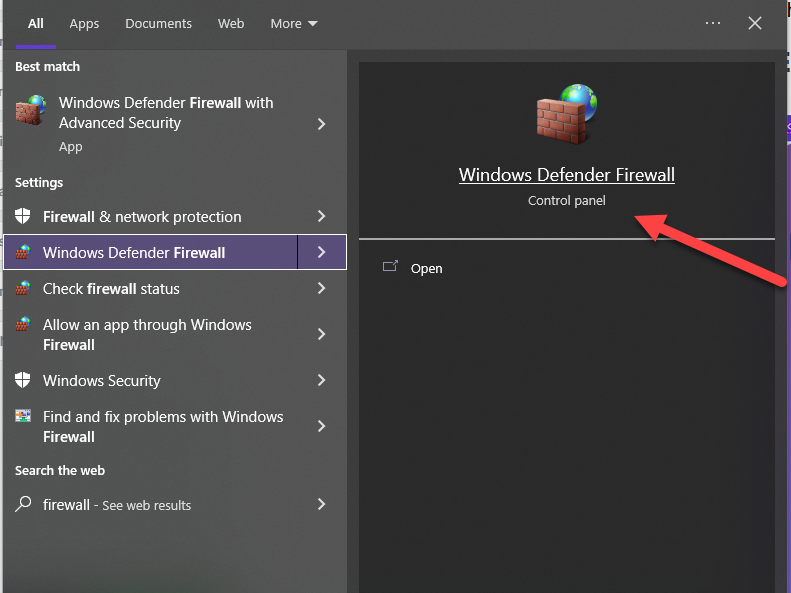Expand the Check firewall status chevron
The height and width of the screenshot is (593, 791).
tap(321, 289)
